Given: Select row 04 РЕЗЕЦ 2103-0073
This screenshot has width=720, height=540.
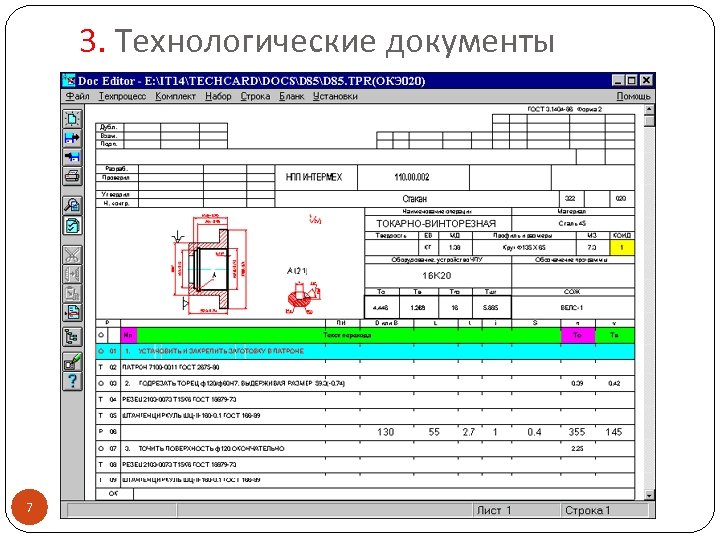Looking at the screenshot, I should click(x=365, y=399).
